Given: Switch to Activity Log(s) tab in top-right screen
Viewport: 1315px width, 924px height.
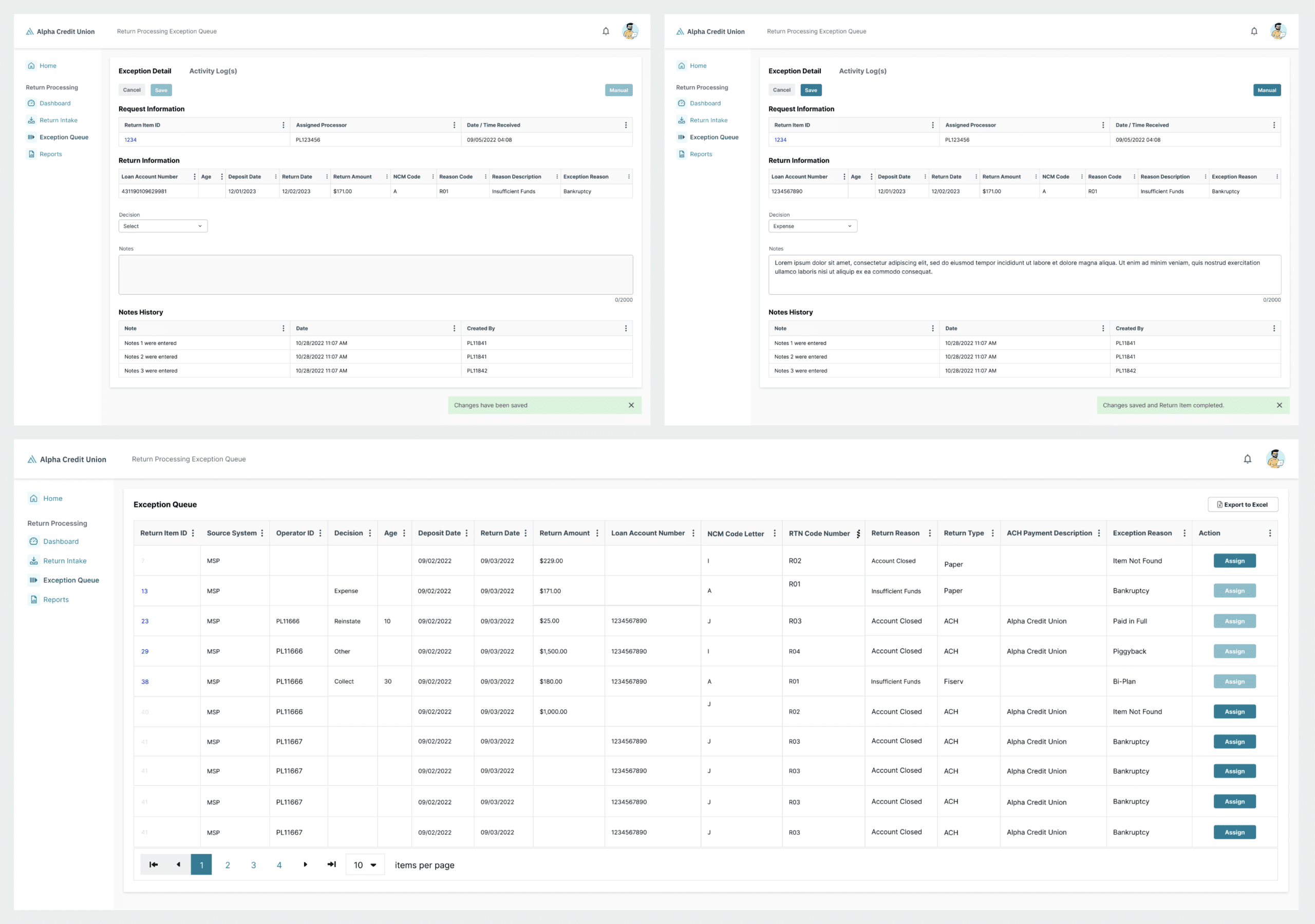Looking at the screenshot, I should click(862, 71).
